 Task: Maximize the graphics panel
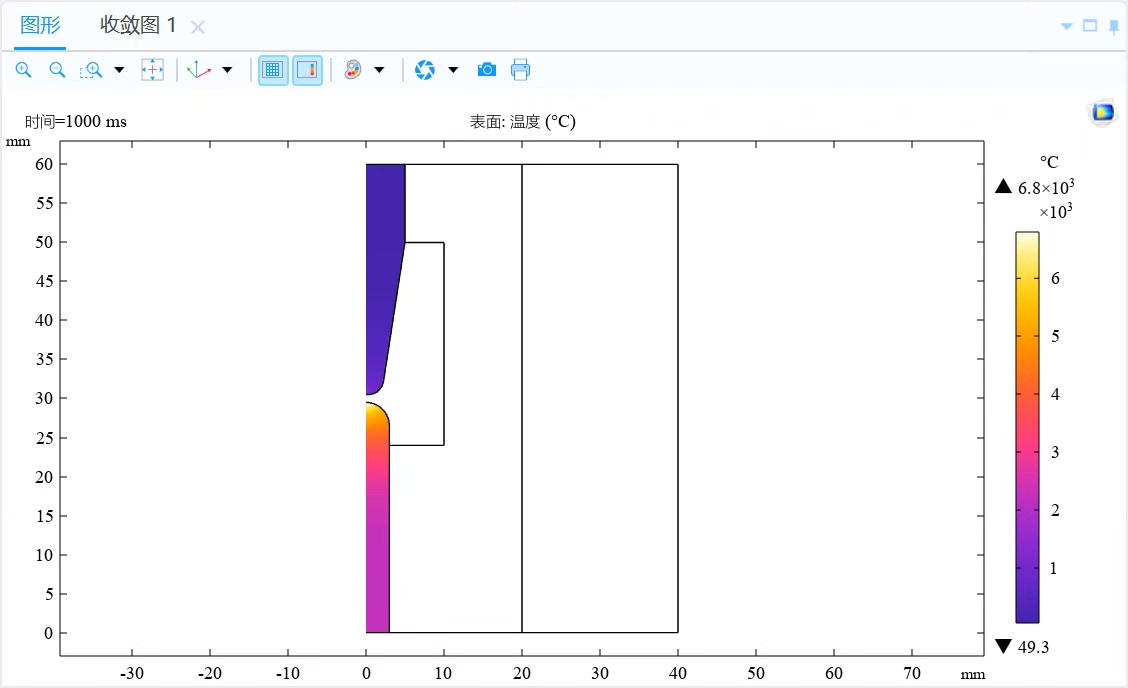[x=1091, y=25]
